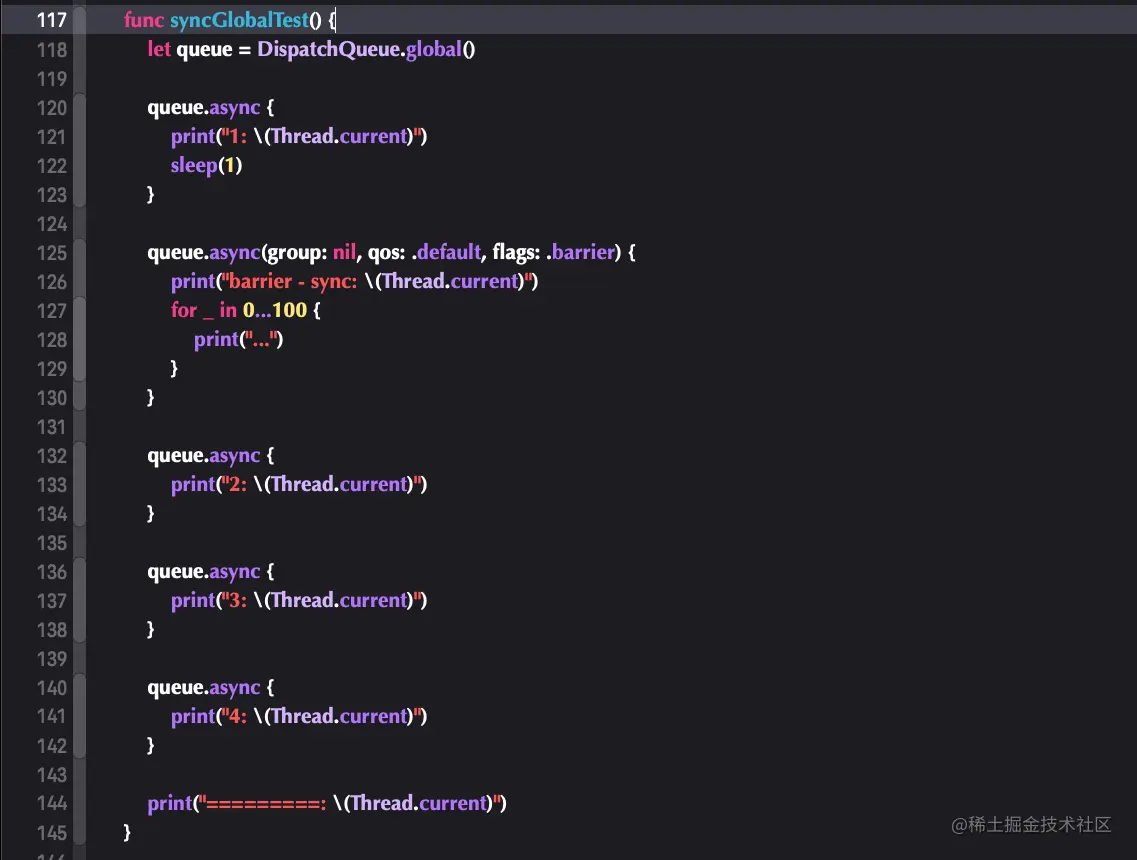Click the global() call on line 118
The image size is (1137, 860).
[440, 49]
